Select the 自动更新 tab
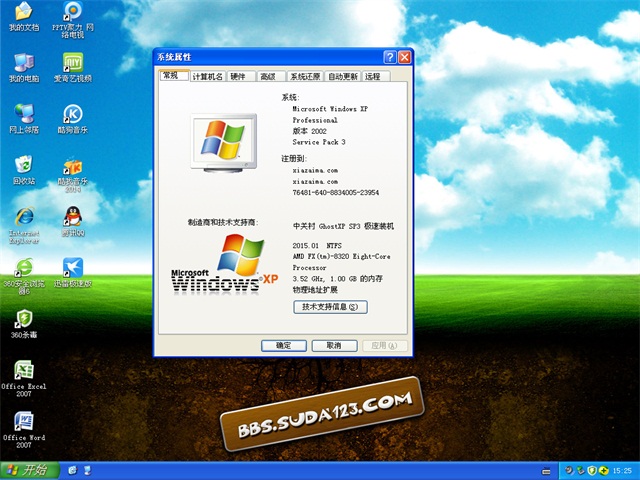The image size is (640, 480). pyautogui.click(x=342, y=76)
